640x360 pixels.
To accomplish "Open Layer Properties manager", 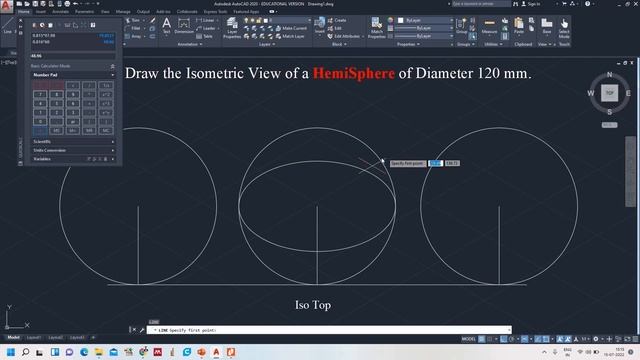I will pyautogui.click(x=232, y=27).
